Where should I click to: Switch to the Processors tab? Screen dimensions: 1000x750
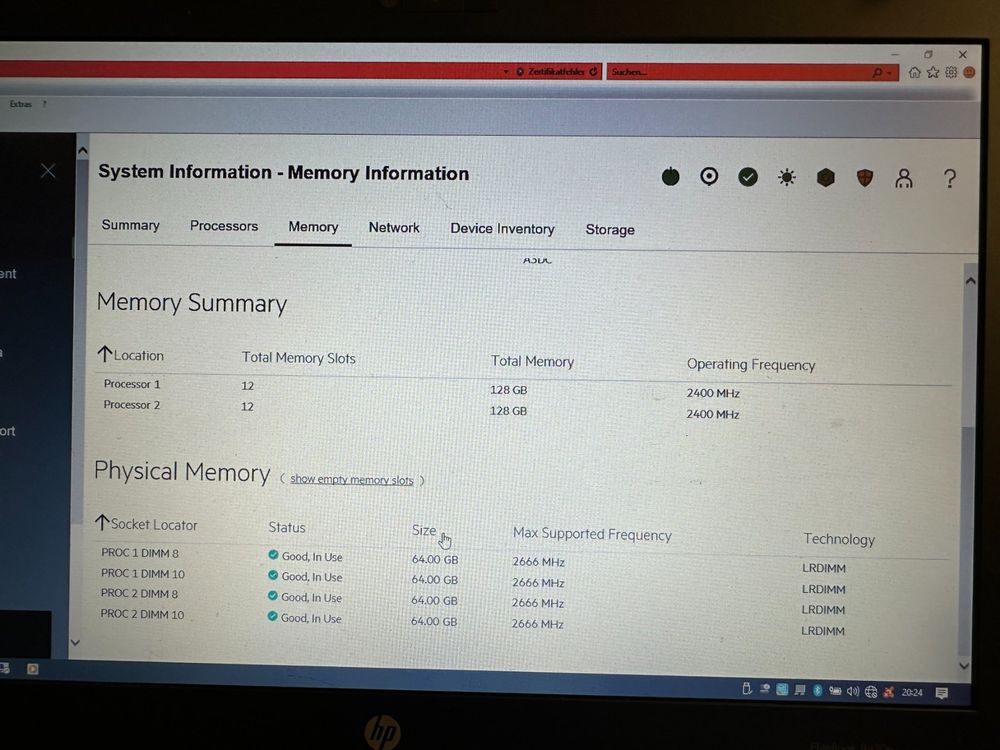224,227
